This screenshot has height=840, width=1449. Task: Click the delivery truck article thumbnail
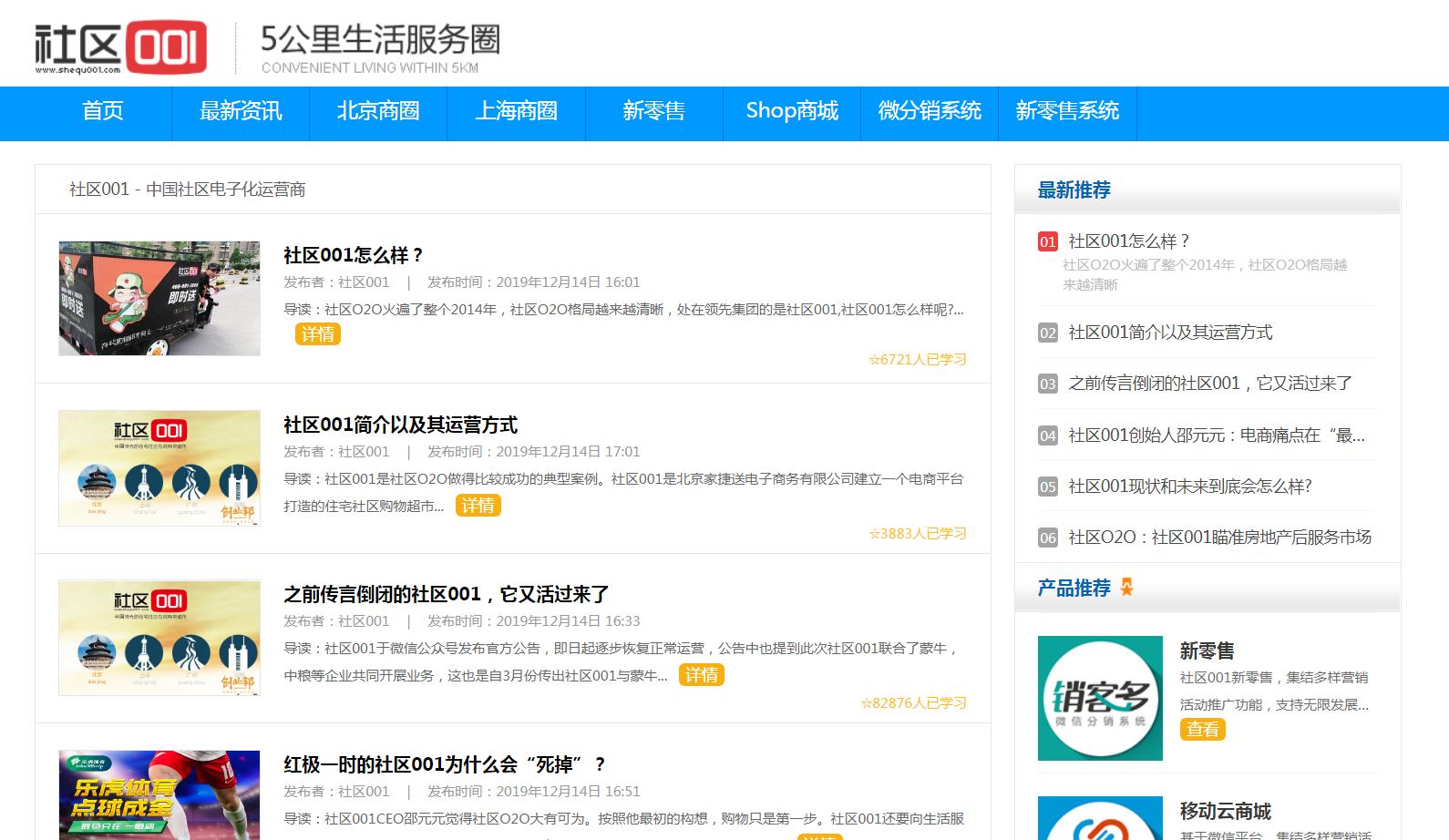click(x=159, y=298)
